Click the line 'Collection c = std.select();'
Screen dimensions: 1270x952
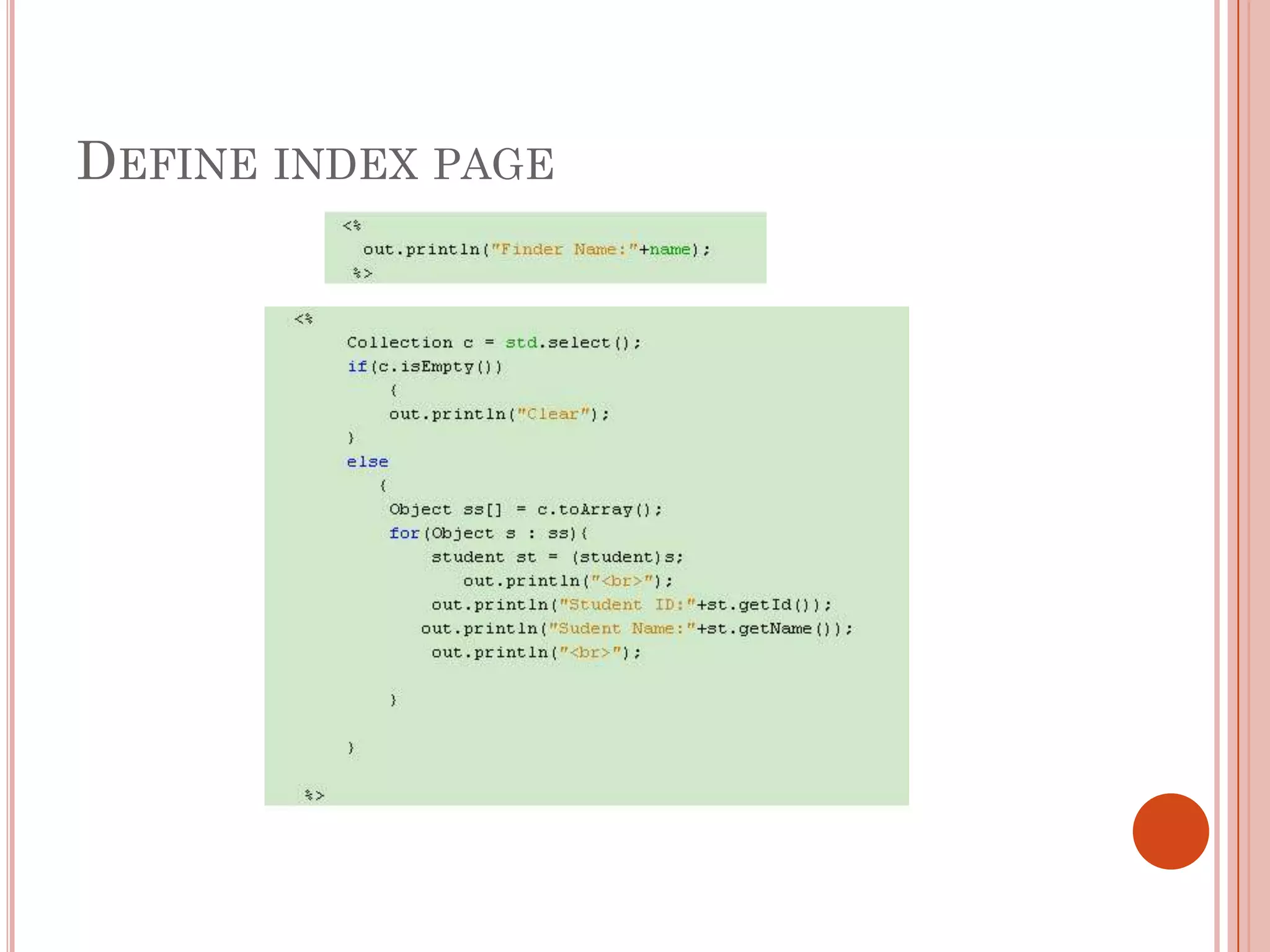494,343
